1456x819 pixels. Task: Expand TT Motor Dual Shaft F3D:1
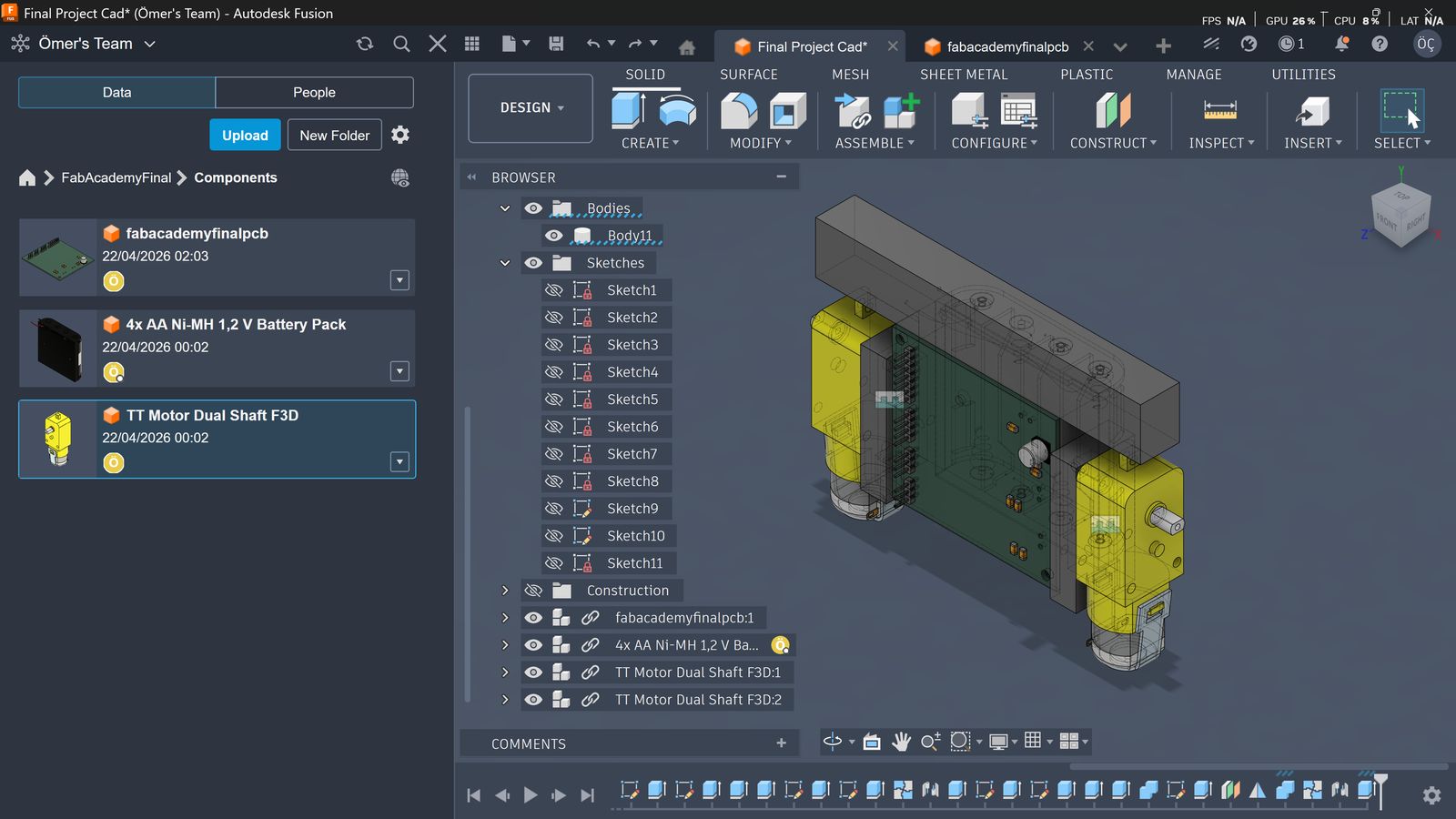[505, 672]
